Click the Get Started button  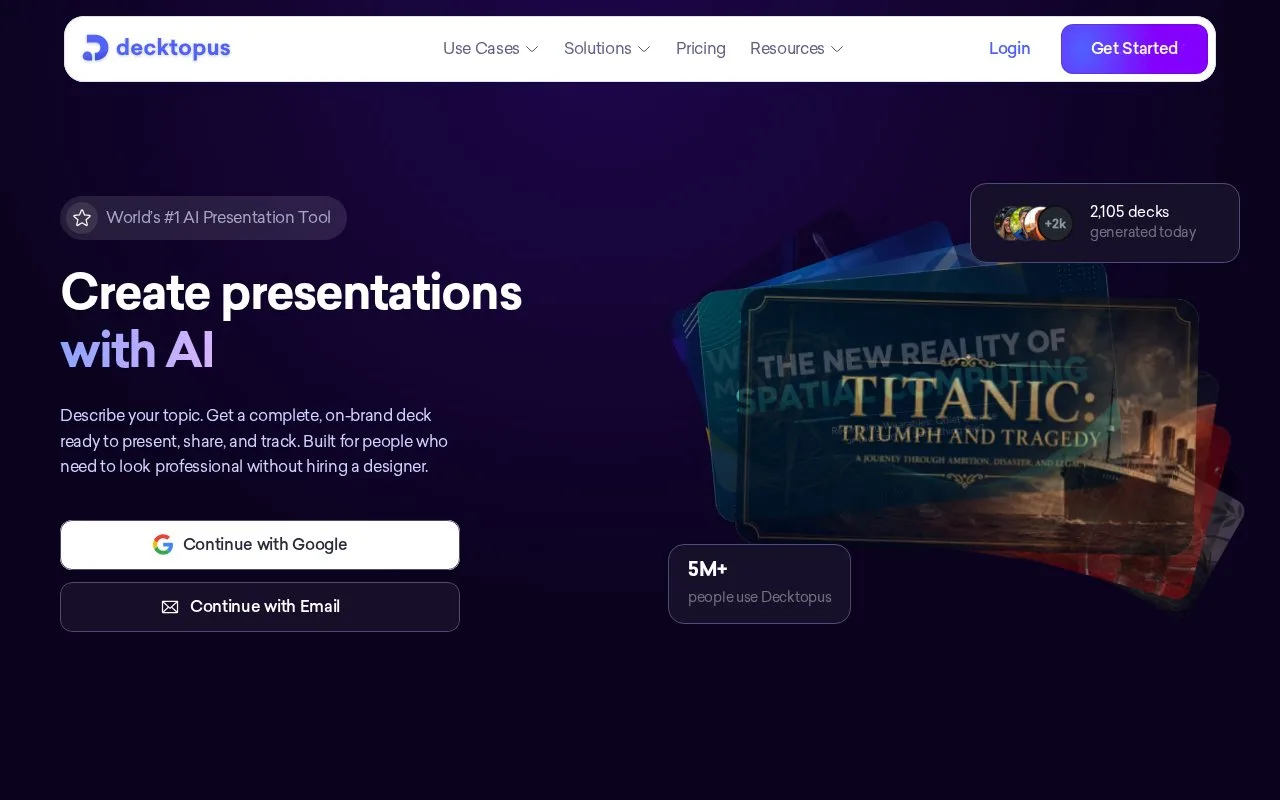tap(1134, 49)
